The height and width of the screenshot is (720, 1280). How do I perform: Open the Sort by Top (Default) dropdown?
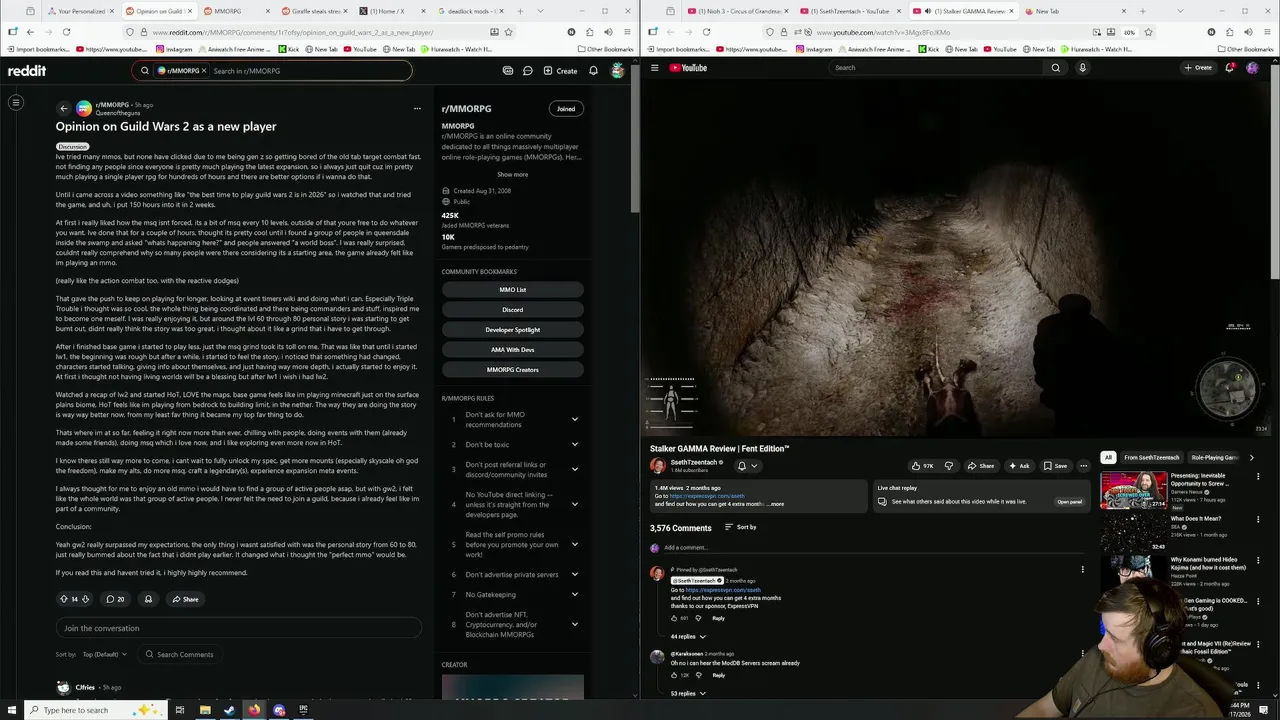click(105, 654)
